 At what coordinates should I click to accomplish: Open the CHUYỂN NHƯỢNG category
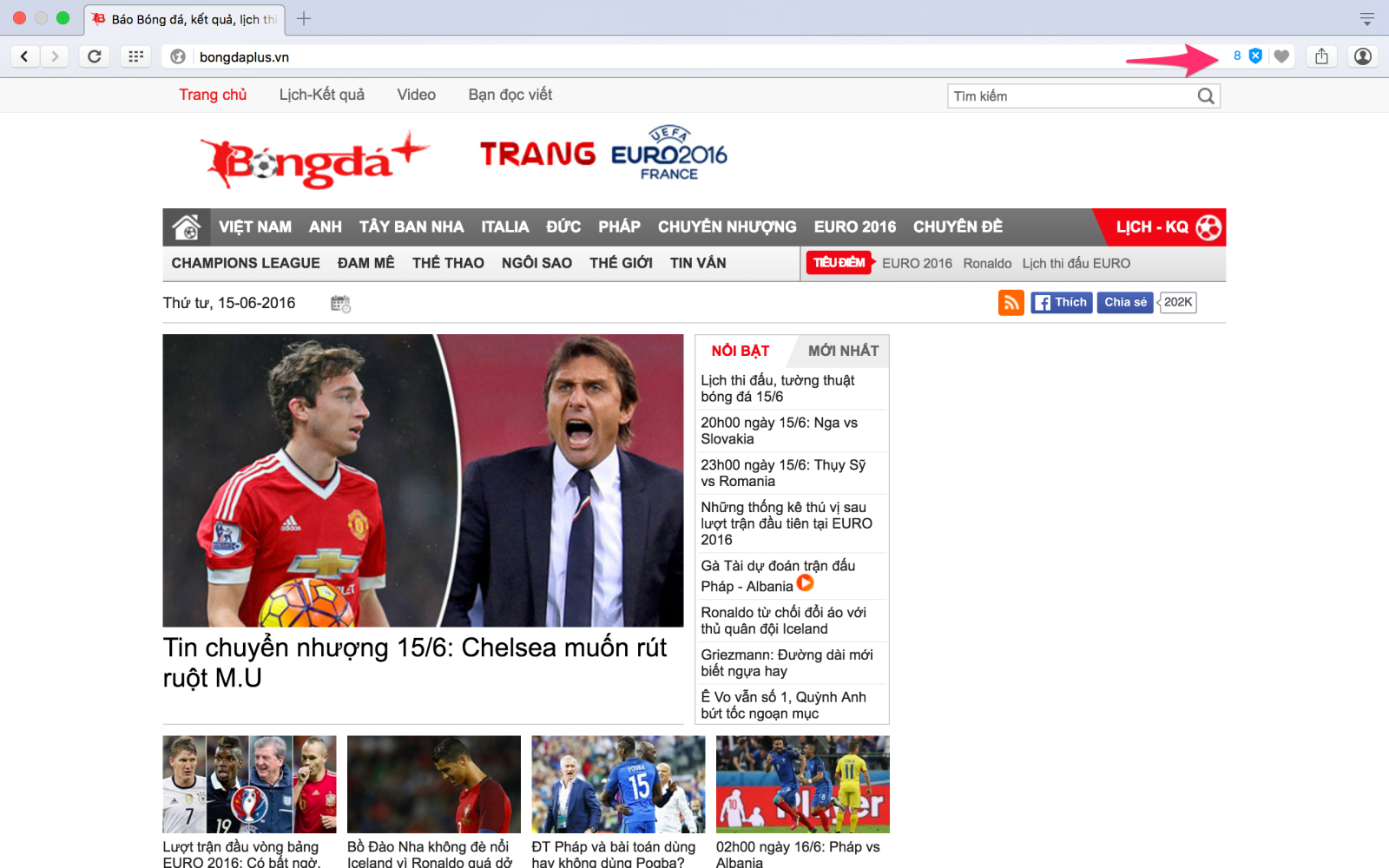point(727,227)
